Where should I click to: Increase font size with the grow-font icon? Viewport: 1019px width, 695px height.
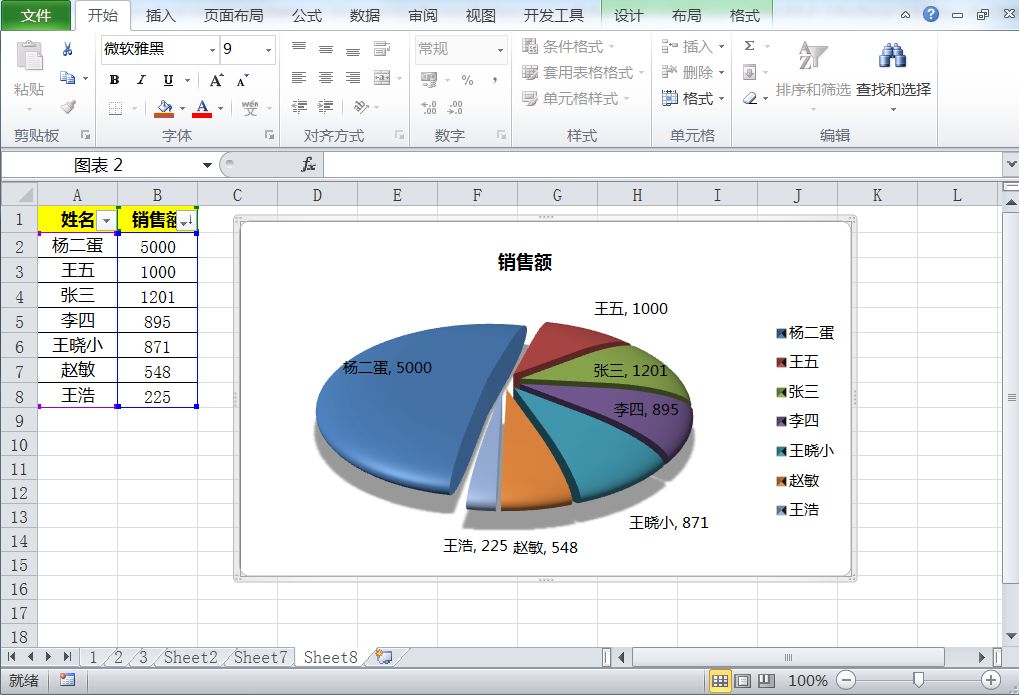pos(216,80)
